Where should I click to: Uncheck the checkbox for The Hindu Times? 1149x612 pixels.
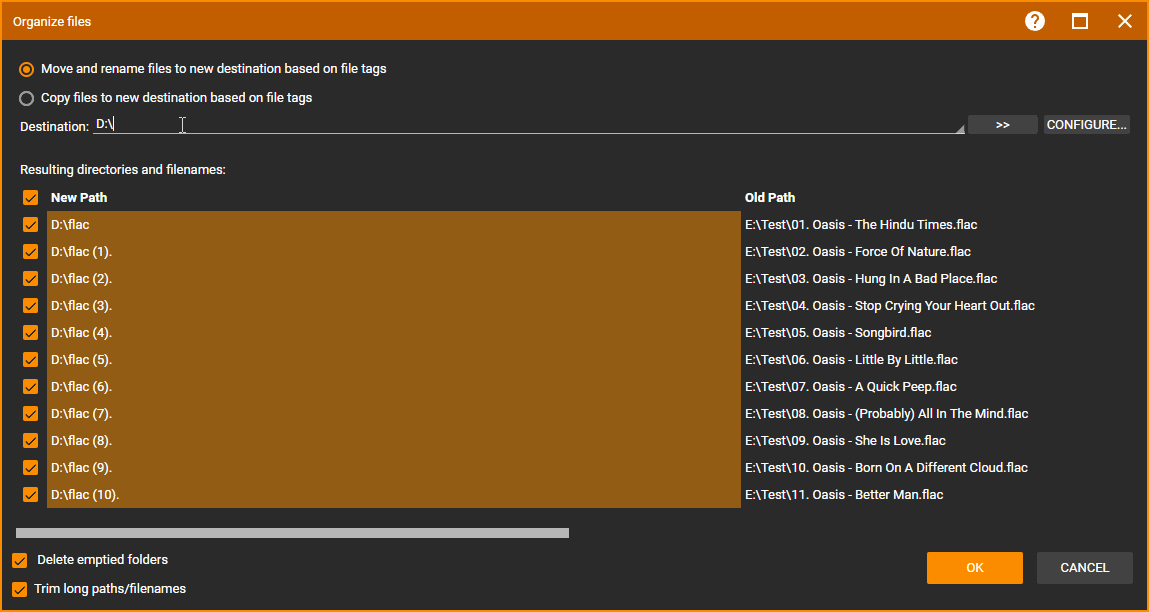coord(30,225)
